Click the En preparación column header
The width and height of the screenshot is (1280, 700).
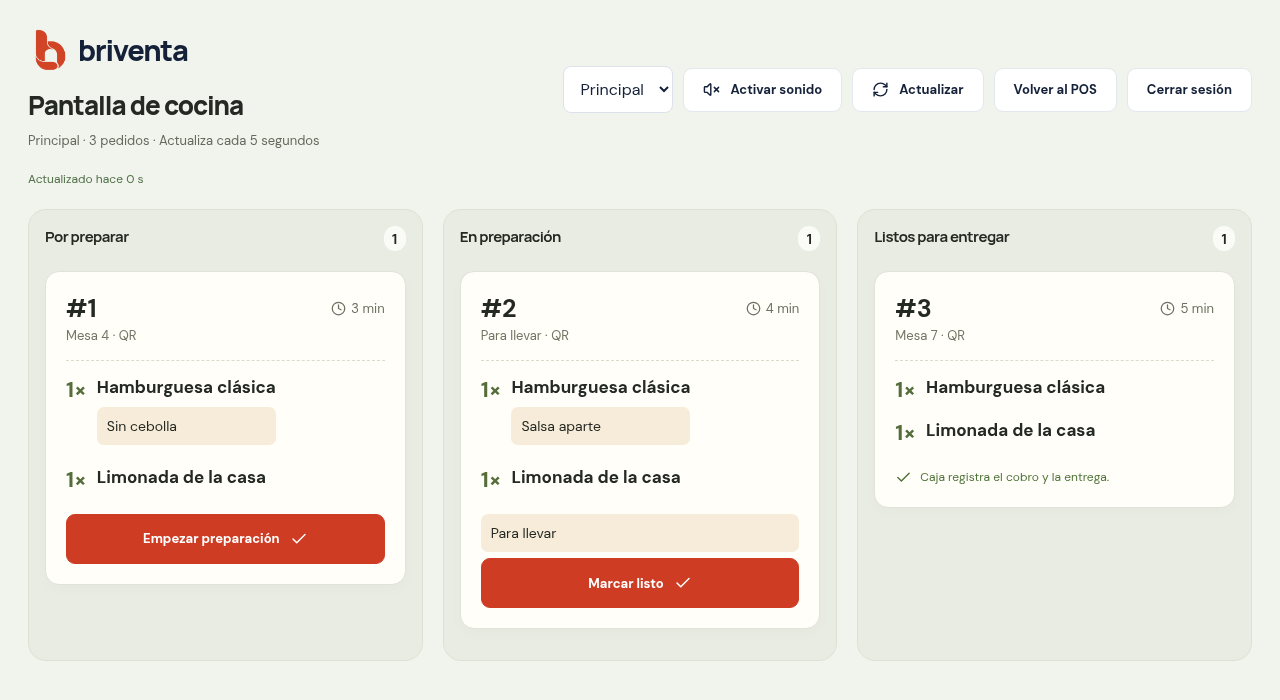pyautogui.click(x=510, y=237)
